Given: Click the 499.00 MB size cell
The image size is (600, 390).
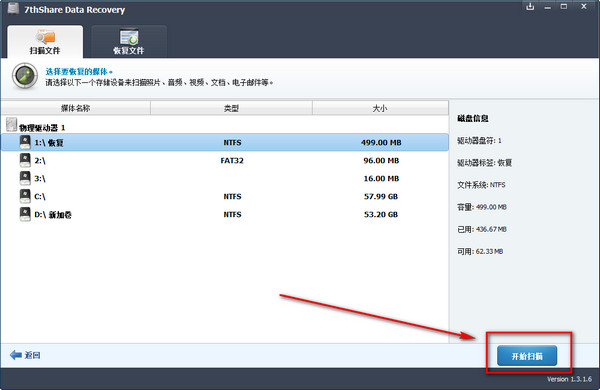Looking at the screenshot, I should 381,142.
